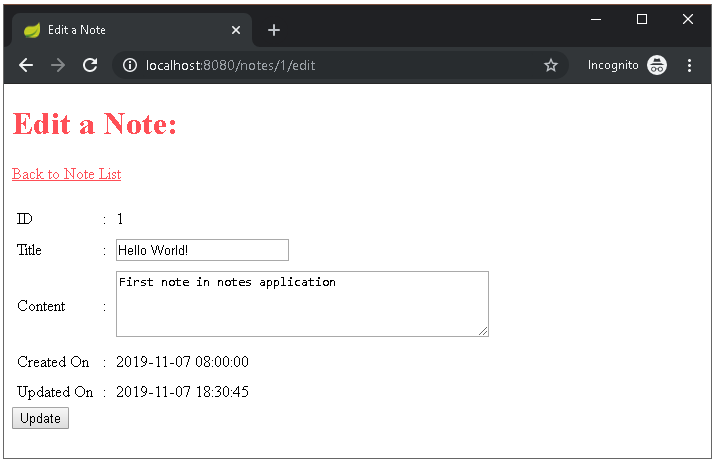The image size is (715, 462).
Task: Minimize the browser window
Action: pos(596,19)
